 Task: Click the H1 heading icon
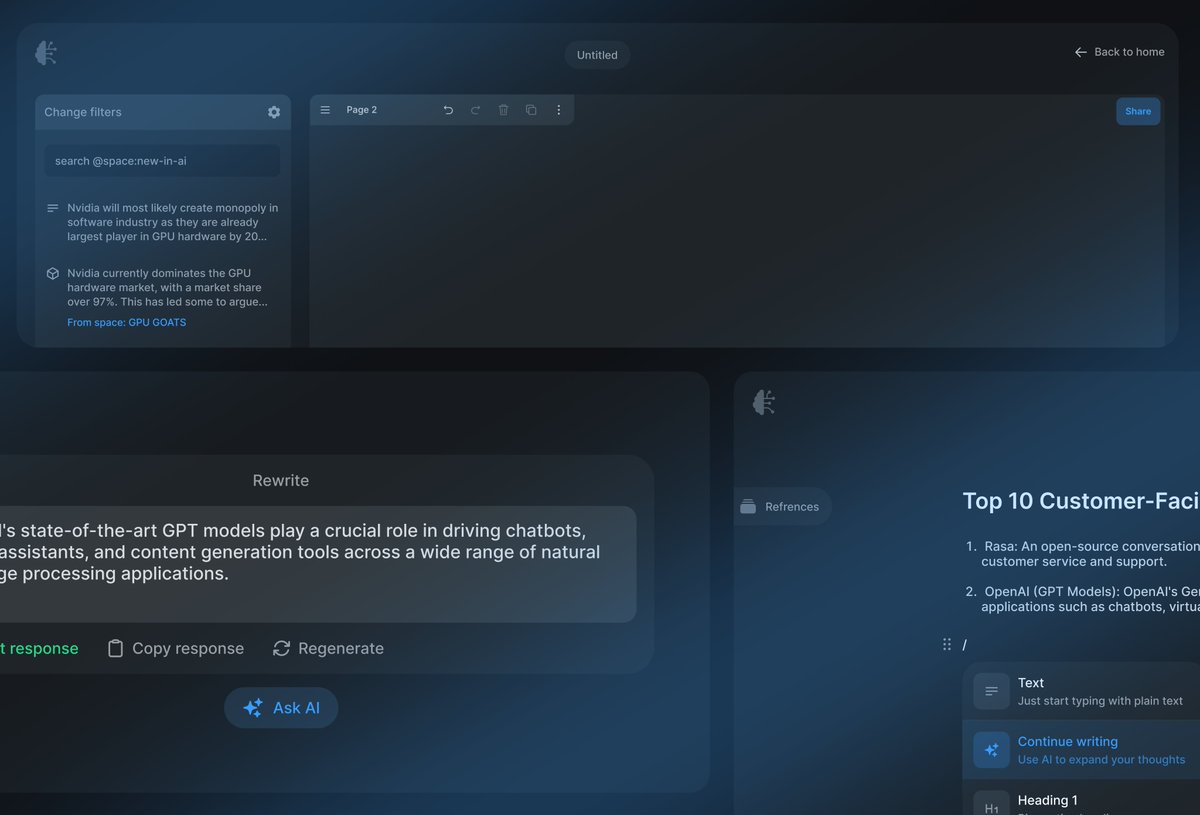pyautogui.click(x=991, y=804)
